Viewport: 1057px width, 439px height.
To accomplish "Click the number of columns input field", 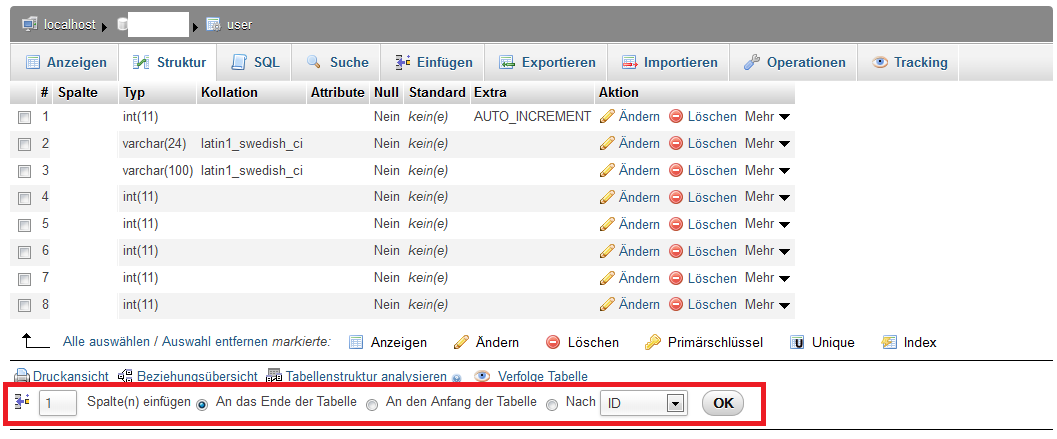I will tap(58, 403).
